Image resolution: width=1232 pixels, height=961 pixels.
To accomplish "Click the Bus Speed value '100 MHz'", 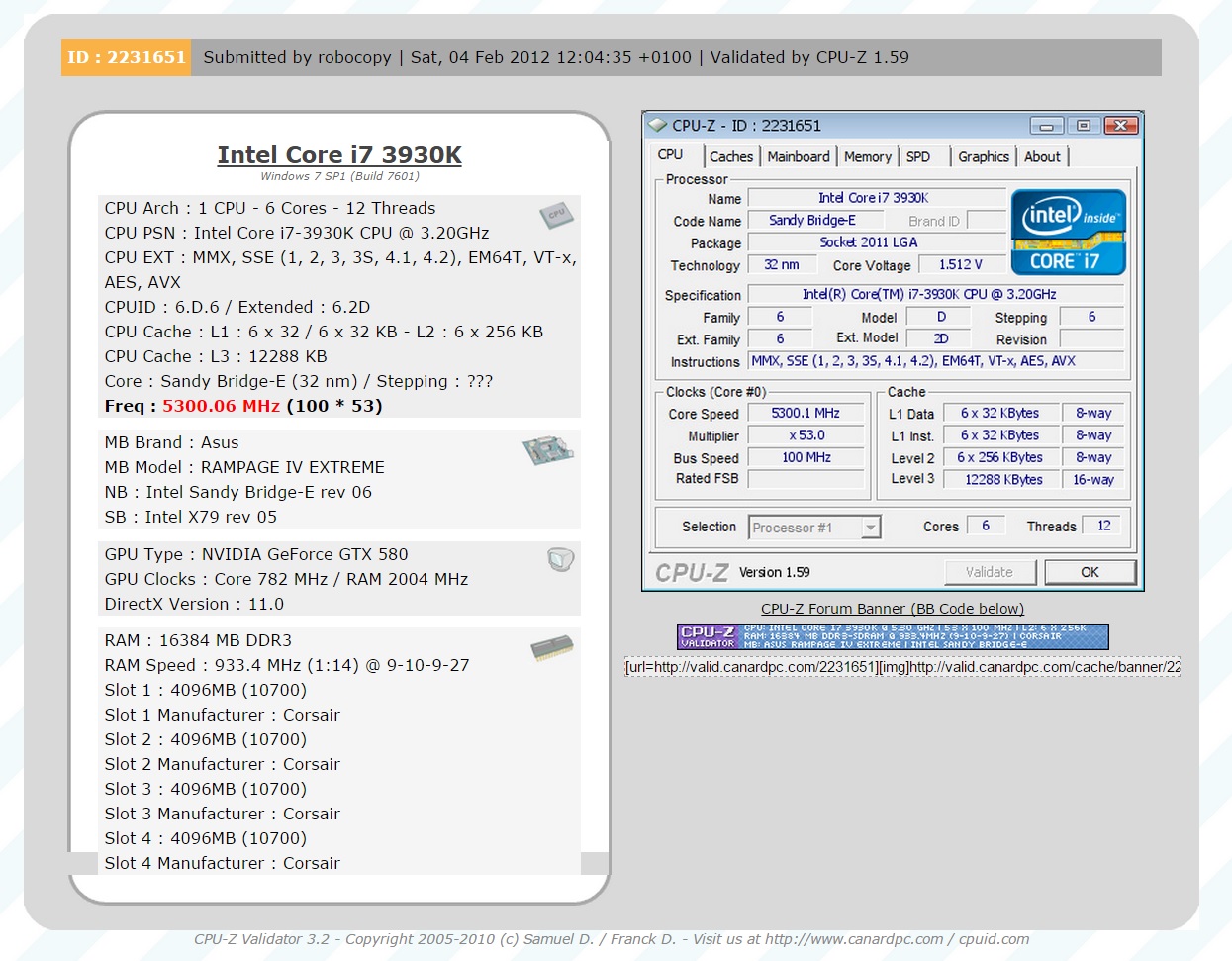I will pyautogui.click(x=805, y=457).
